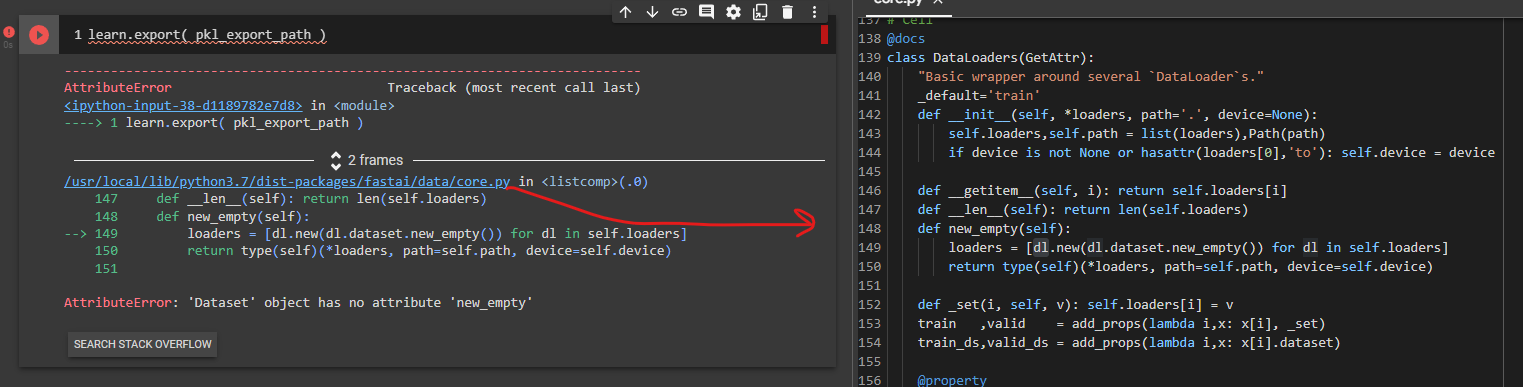Screen dimensions: 1523x387
Task: Click traceback line 150 'return type(self)'
Action: (428, 250)
